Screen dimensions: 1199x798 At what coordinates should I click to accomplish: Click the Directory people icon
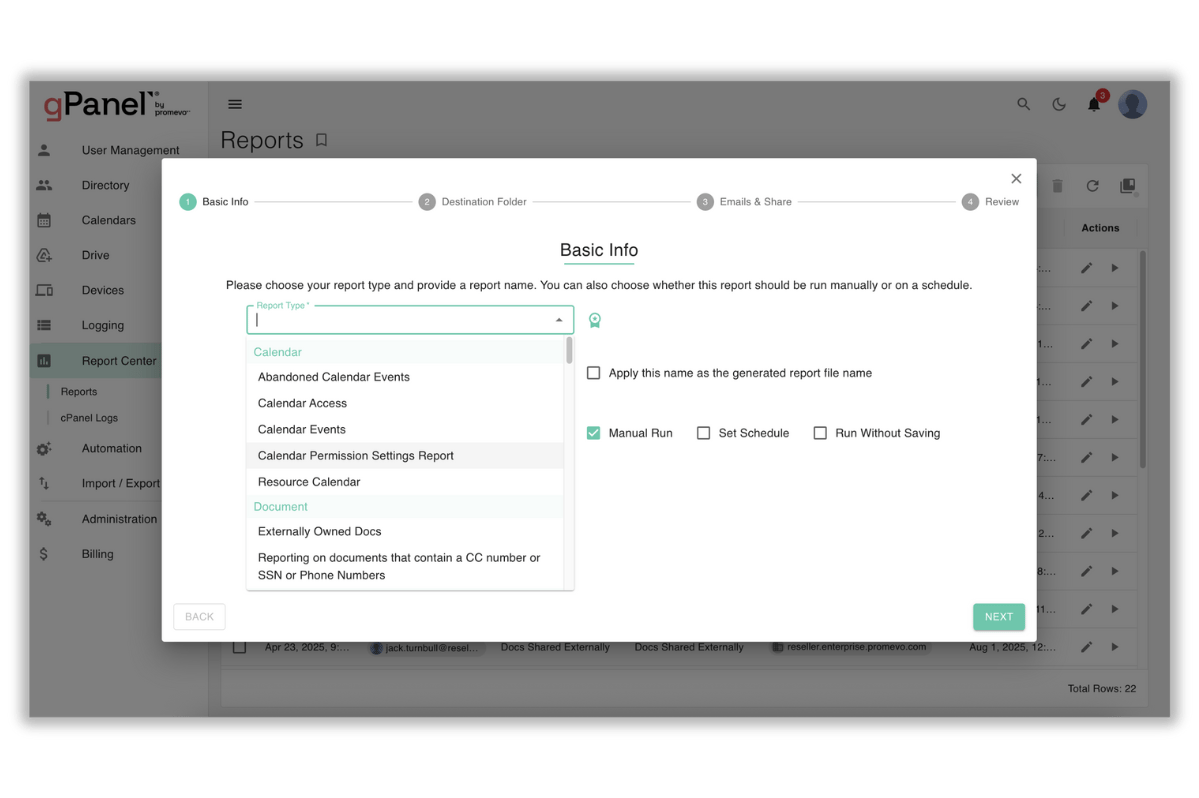44,185
